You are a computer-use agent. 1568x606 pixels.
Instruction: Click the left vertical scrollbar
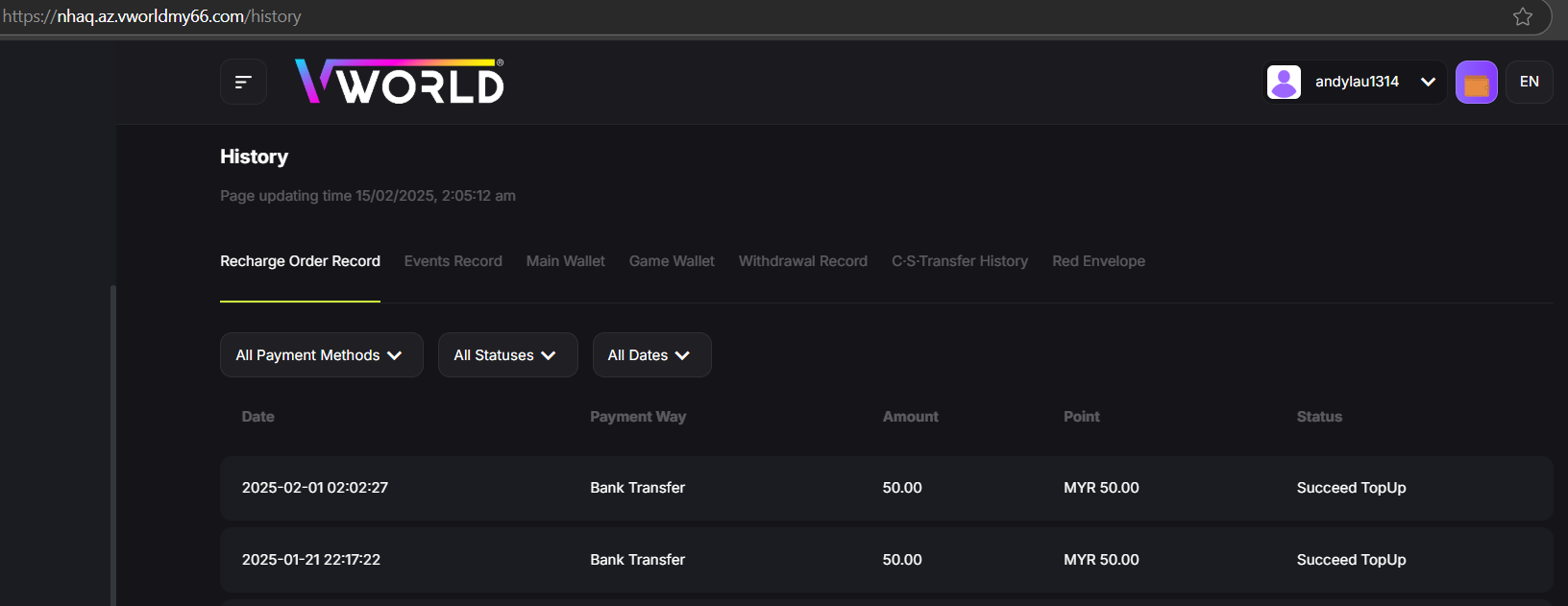click(113, 446)
